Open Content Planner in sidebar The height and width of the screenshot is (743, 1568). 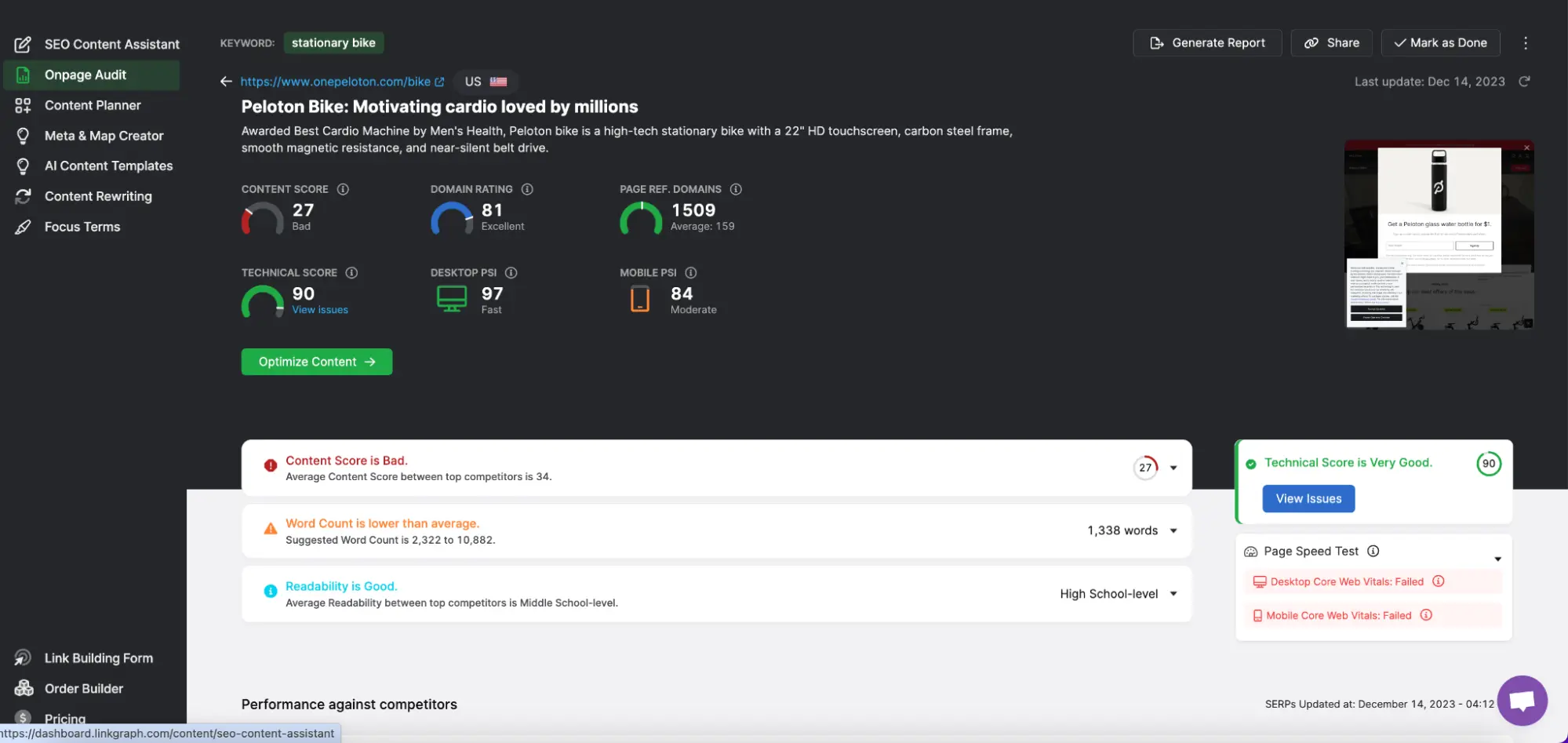[x=93, y=105]
